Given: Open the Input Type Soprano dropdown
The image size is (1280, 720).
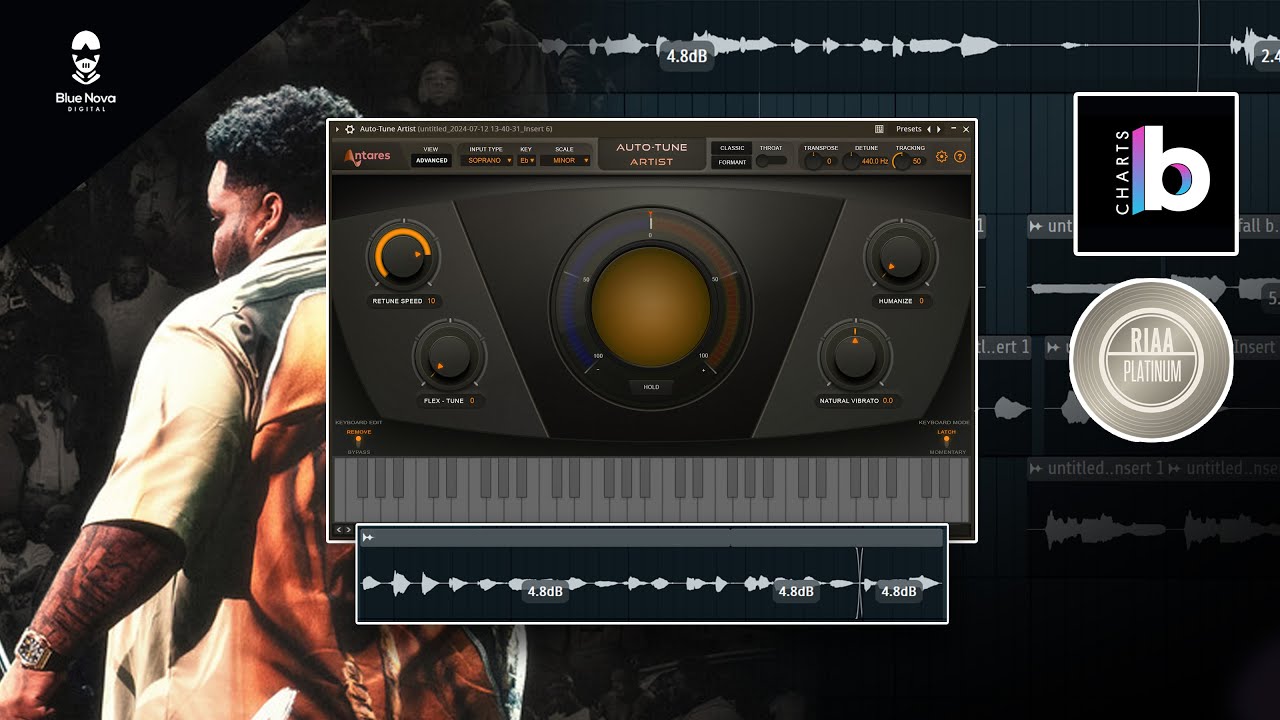Looking at the screenshot, I should [x=487, y=160].
